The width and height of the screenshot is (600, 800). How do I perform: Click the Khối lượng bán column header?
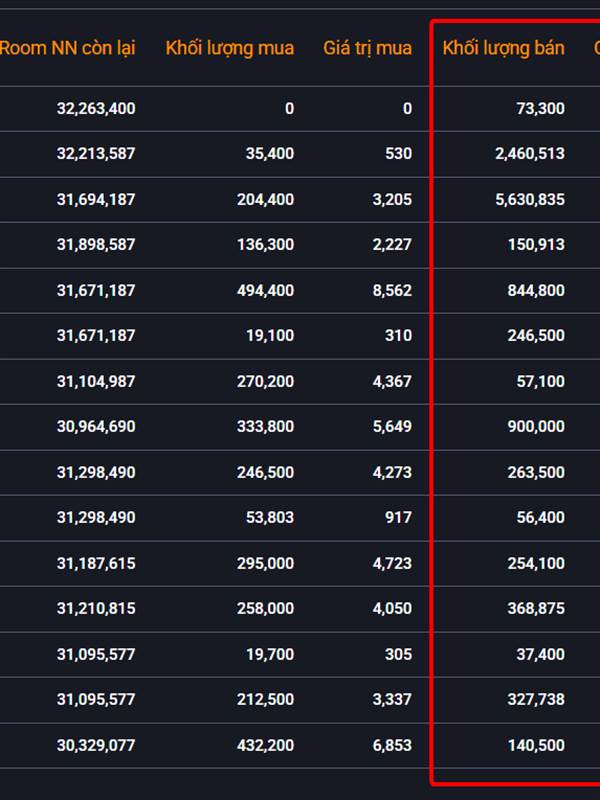[504, 48]
